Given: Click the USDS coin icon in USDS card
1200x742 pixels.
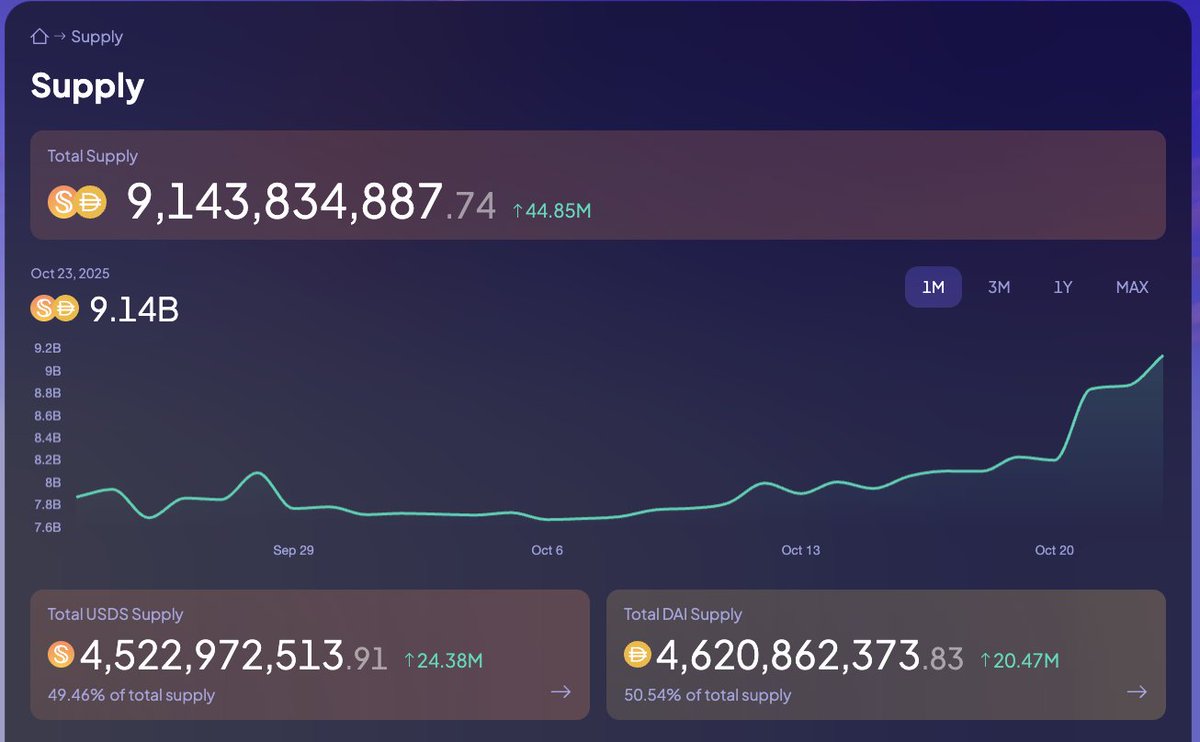Looking at the screenshot, I should 61,656.
